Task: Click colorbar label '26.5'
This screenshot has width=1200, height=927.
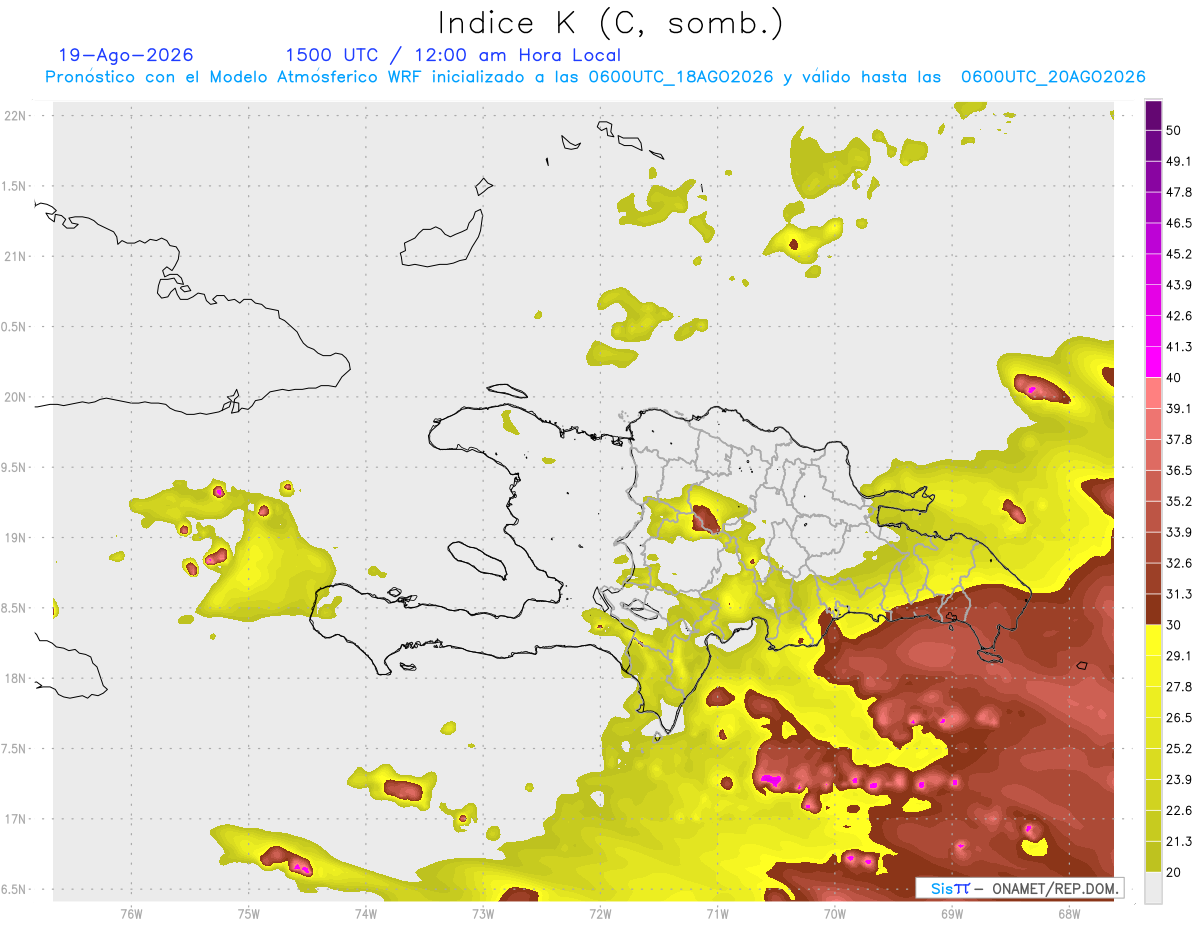Action: pyautogui.click(x=1179, y=718)
